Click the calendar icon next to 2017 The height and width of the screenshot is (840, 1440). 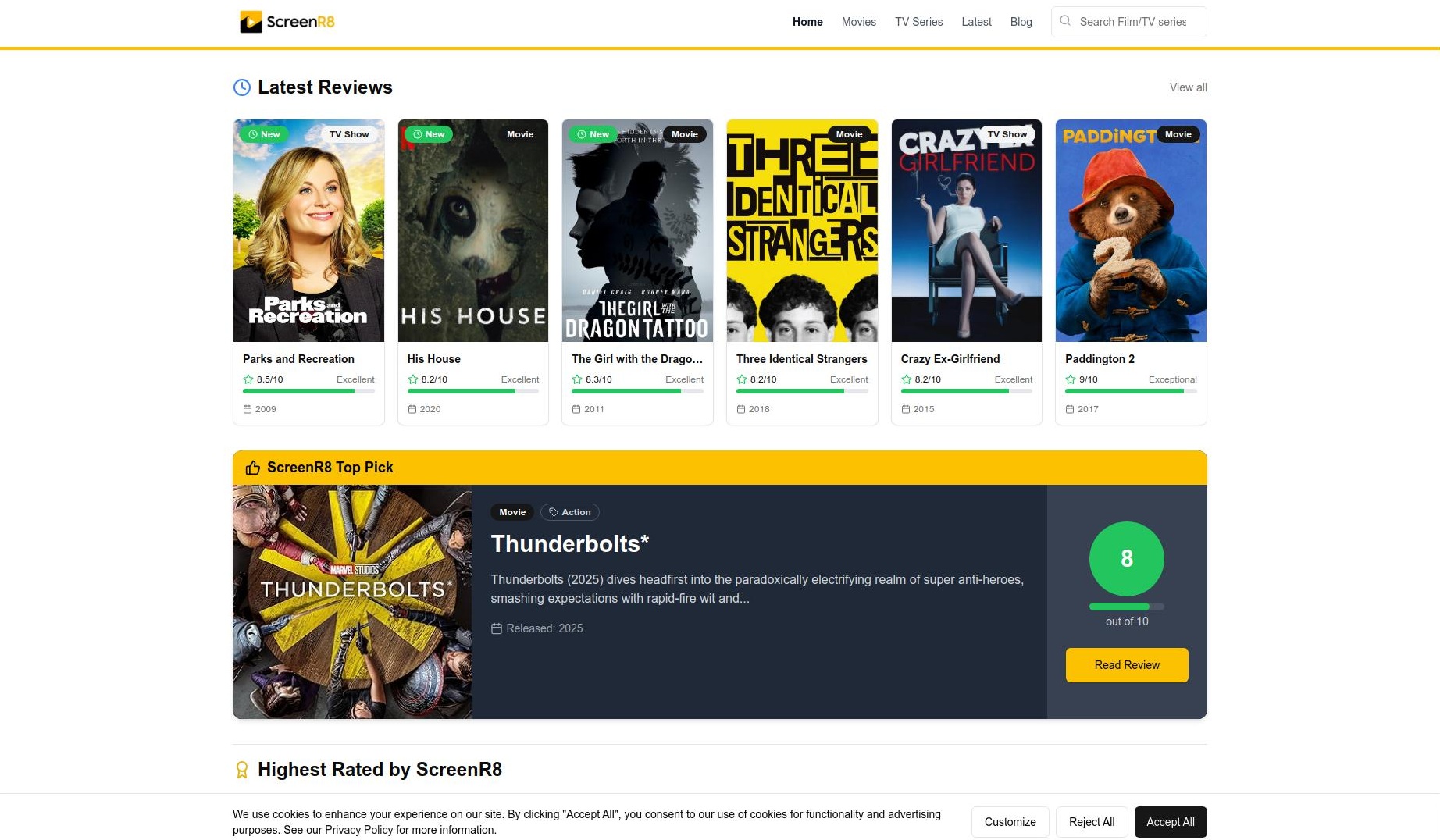coord(1070,409)
